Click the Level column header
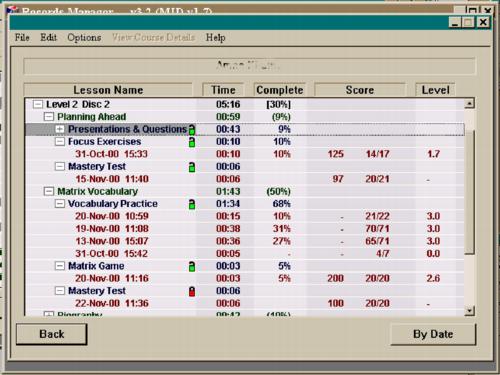The image size is (500, 375). point(435,90)
